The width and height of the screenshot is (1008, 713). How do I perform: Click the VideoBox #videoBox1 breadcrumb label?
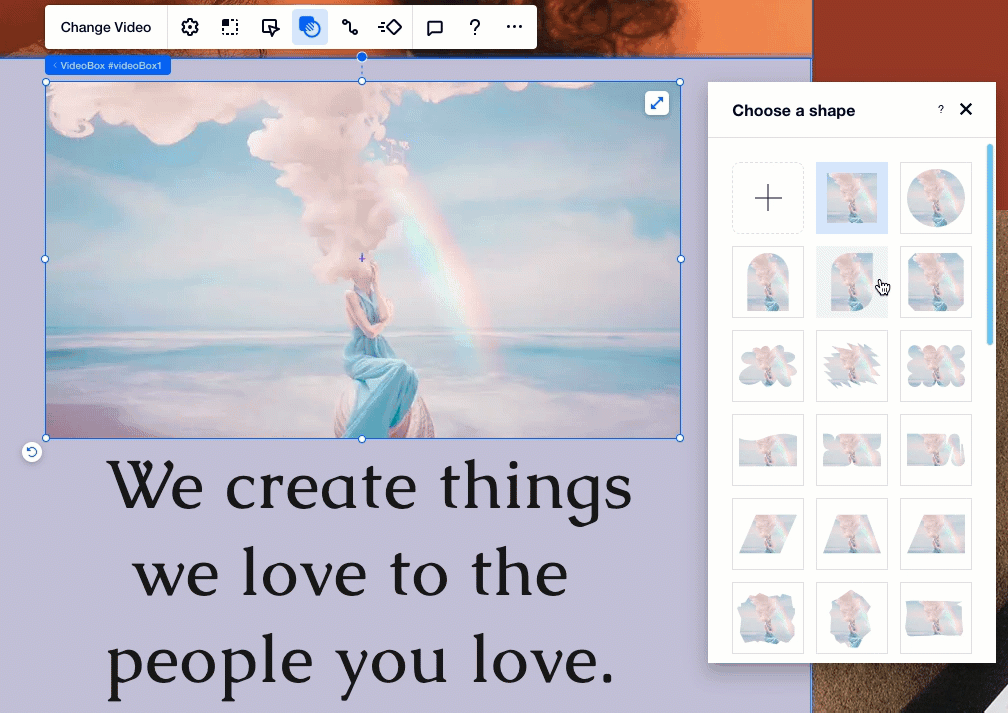[x=109, y=66]
